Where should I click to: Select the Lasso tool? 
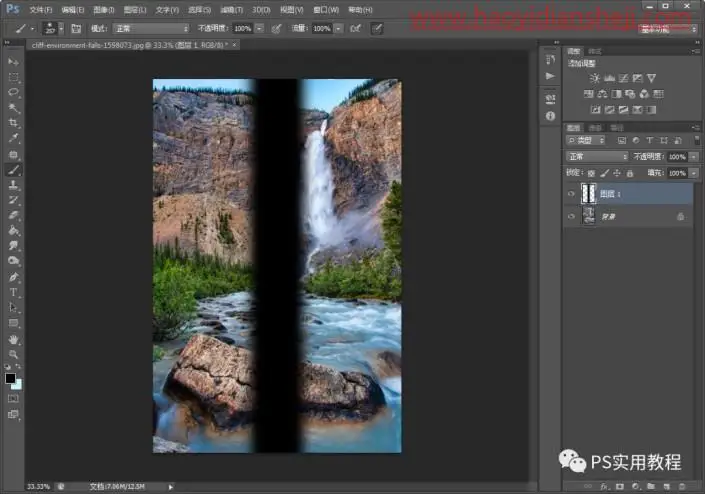pos(13,93)
